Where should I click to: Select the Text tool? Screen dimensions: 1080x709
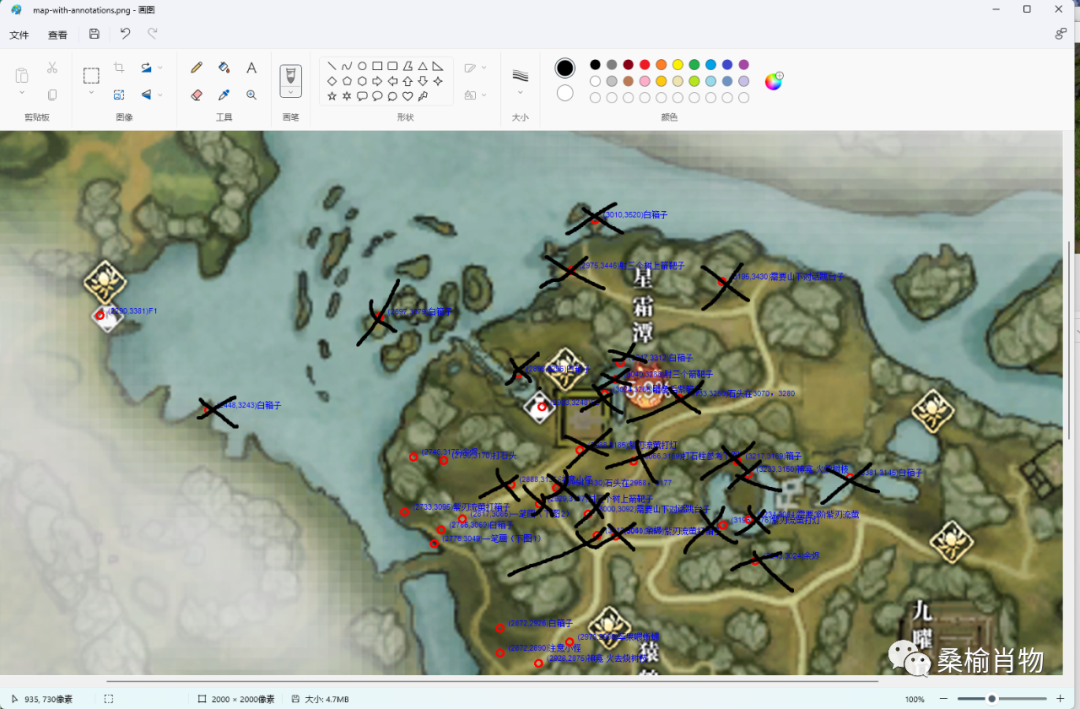pos(251,68)
